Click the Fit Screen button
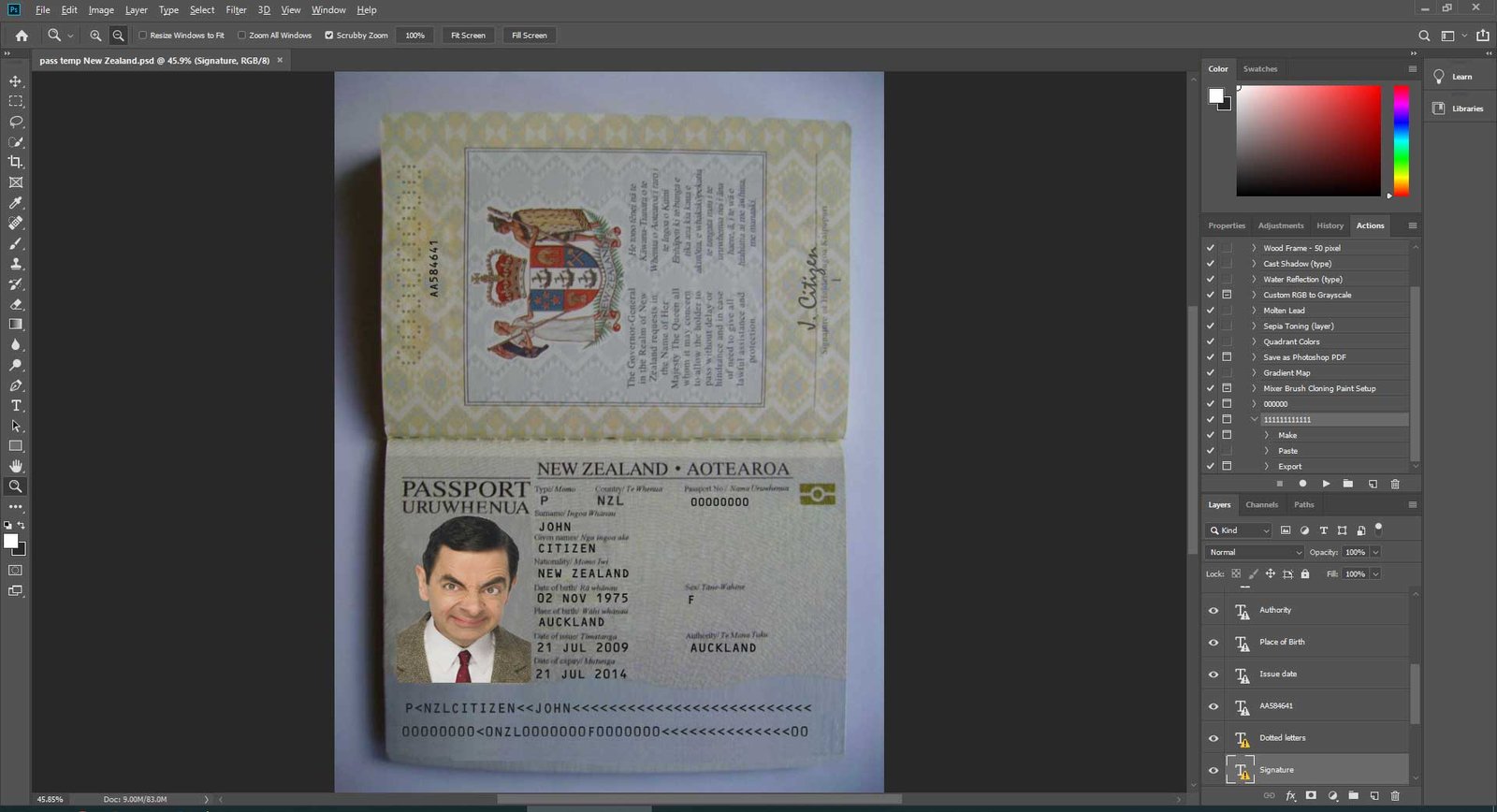 coord(468,36)
